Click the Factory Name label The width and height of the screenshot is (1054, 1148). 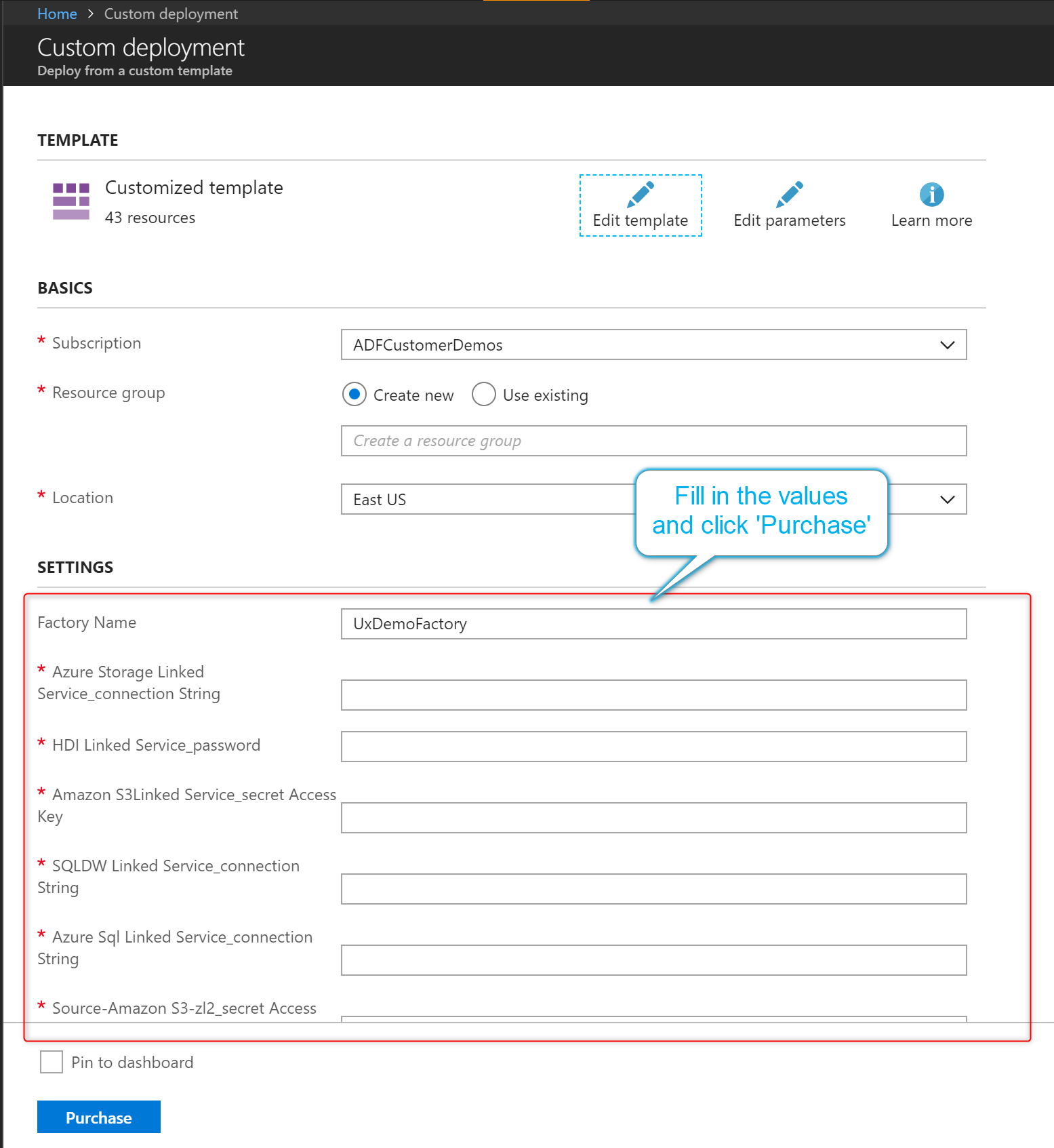point(87,622)
